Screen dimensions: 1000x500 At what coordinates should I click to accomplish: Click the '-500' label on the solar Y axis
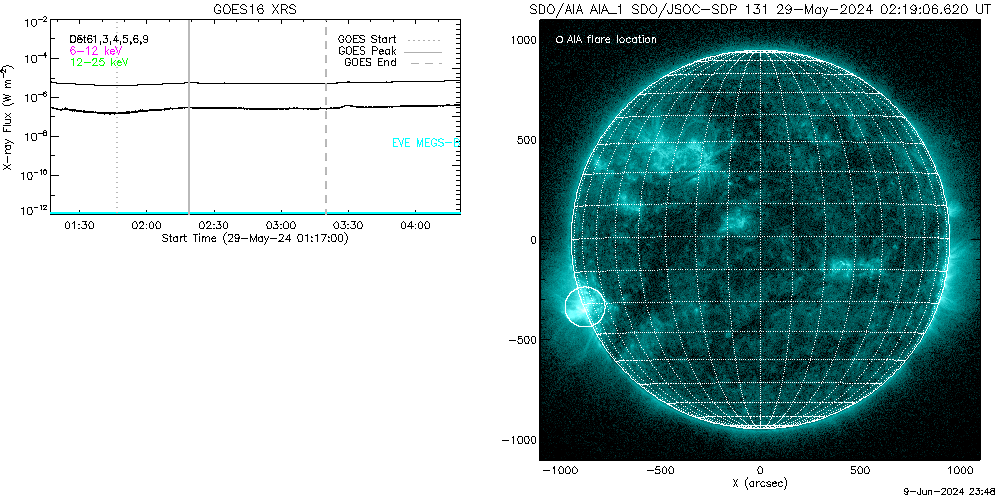(520, 340)
